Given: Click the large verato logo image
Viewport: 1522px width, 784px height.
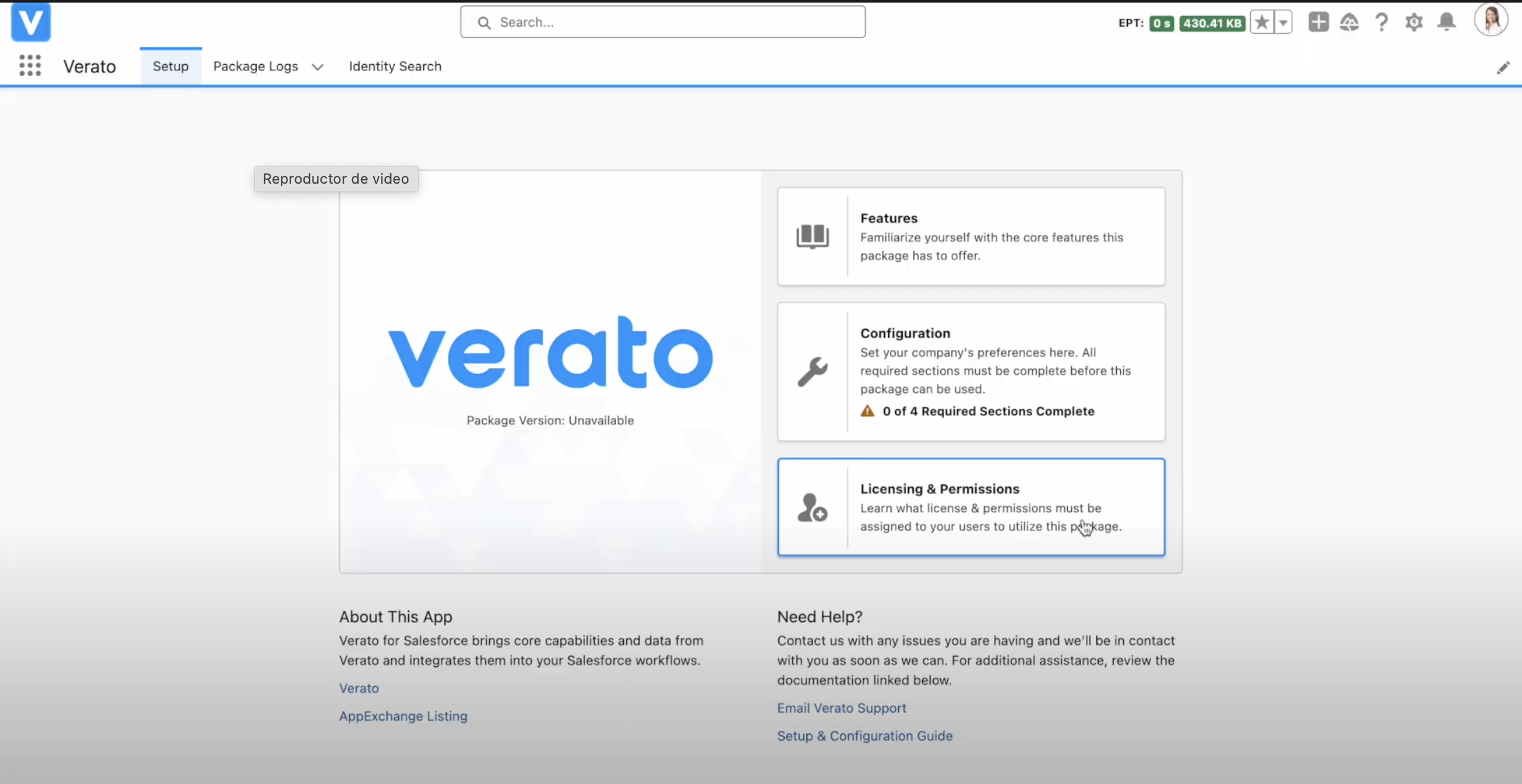Looking at the screenshot, I should tap(551, 352).
